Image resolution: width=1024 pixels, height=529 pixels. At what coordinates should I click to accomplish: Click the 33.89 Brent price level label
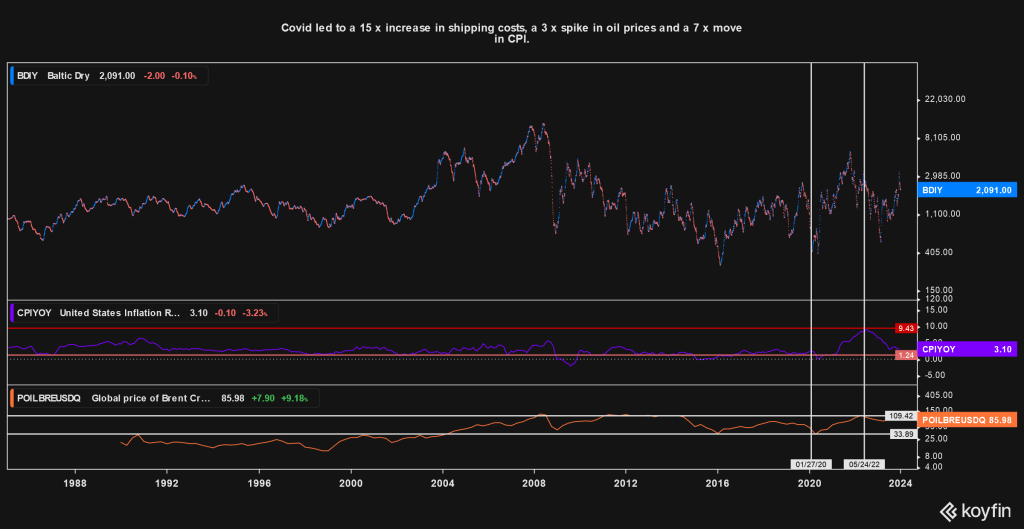click(901, 434)
